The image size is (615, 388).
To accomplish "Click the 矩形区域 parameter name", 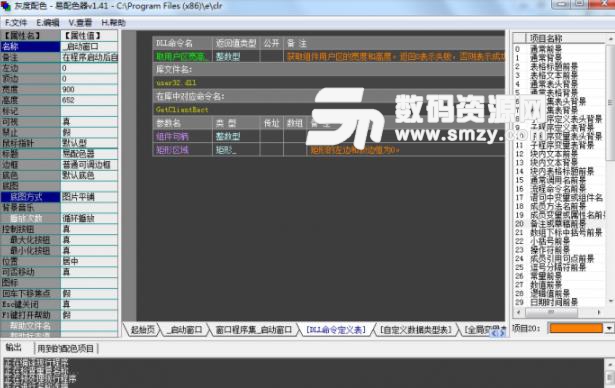I will tap(173, 149).
